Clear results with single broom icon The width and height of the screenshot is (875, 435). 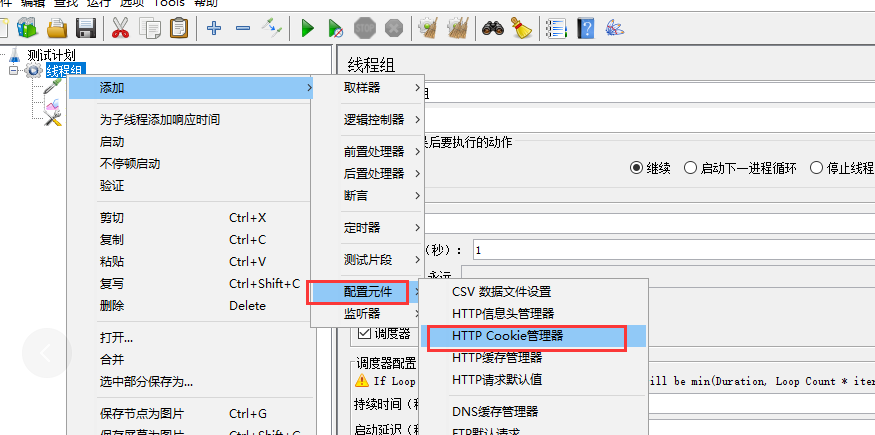(x=428, y=27)
